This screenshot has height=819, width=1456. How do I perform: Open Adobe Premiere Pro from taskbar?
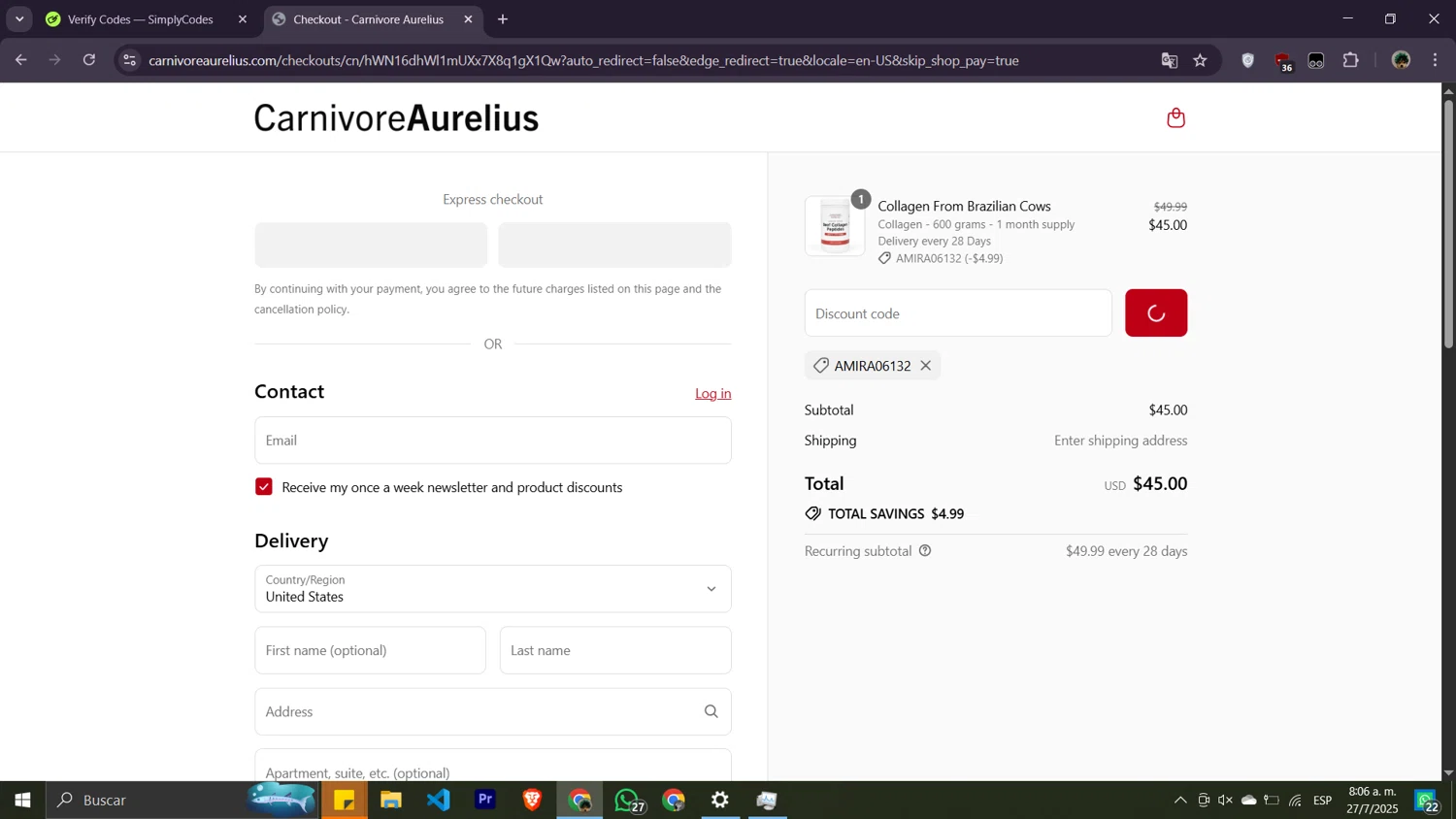485,801
